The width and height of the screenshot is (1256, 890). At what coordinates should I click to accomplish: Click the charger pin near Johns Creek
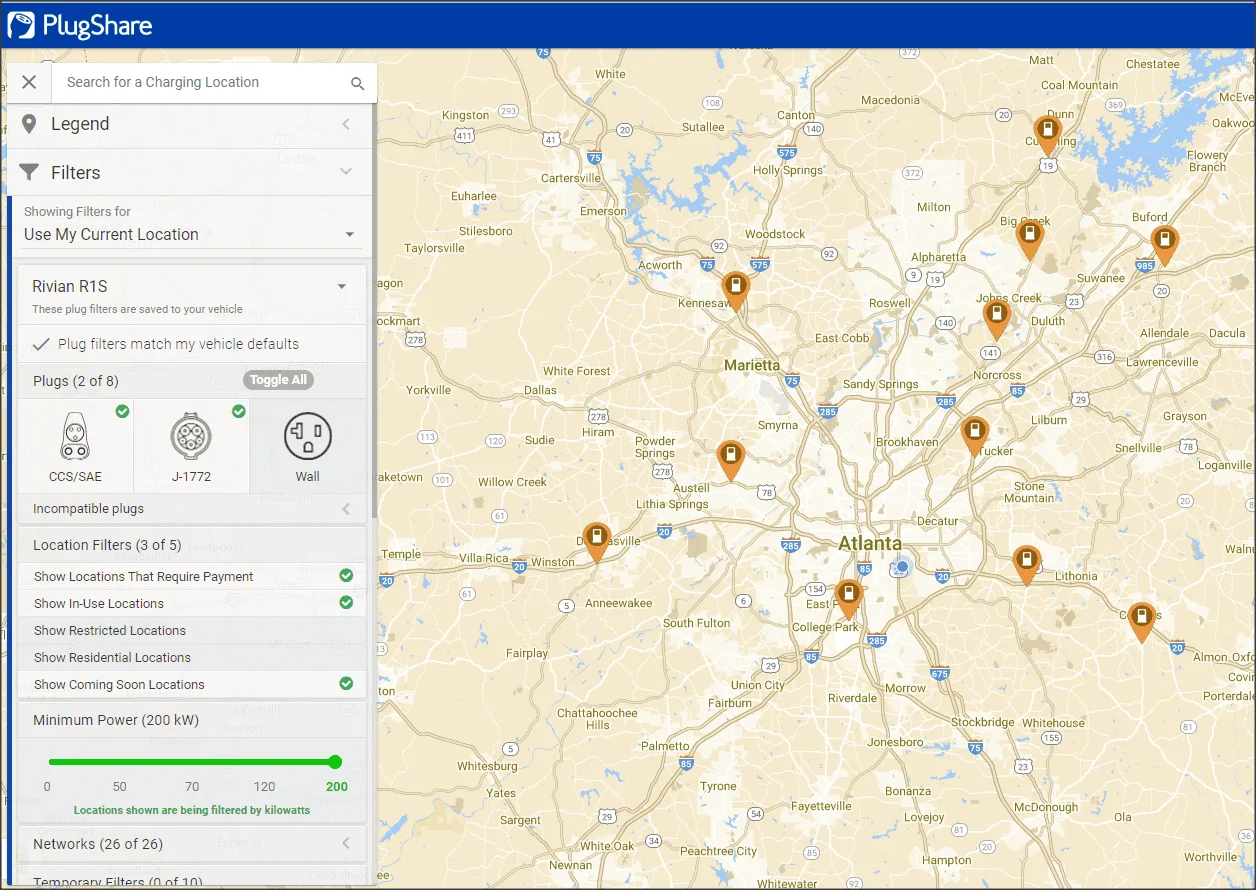997,319
